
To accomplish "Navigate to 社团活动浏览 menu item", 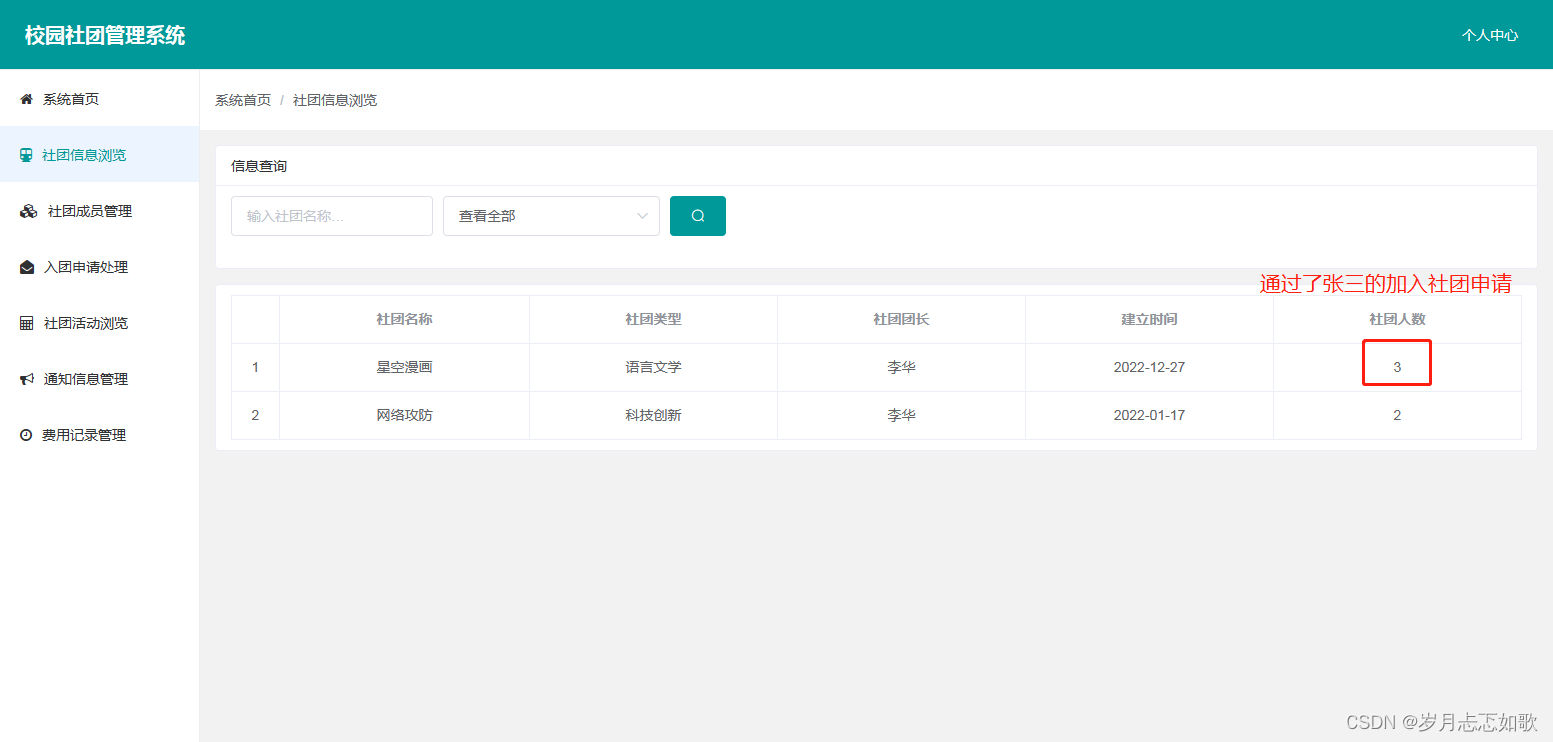I will point(100,323).
